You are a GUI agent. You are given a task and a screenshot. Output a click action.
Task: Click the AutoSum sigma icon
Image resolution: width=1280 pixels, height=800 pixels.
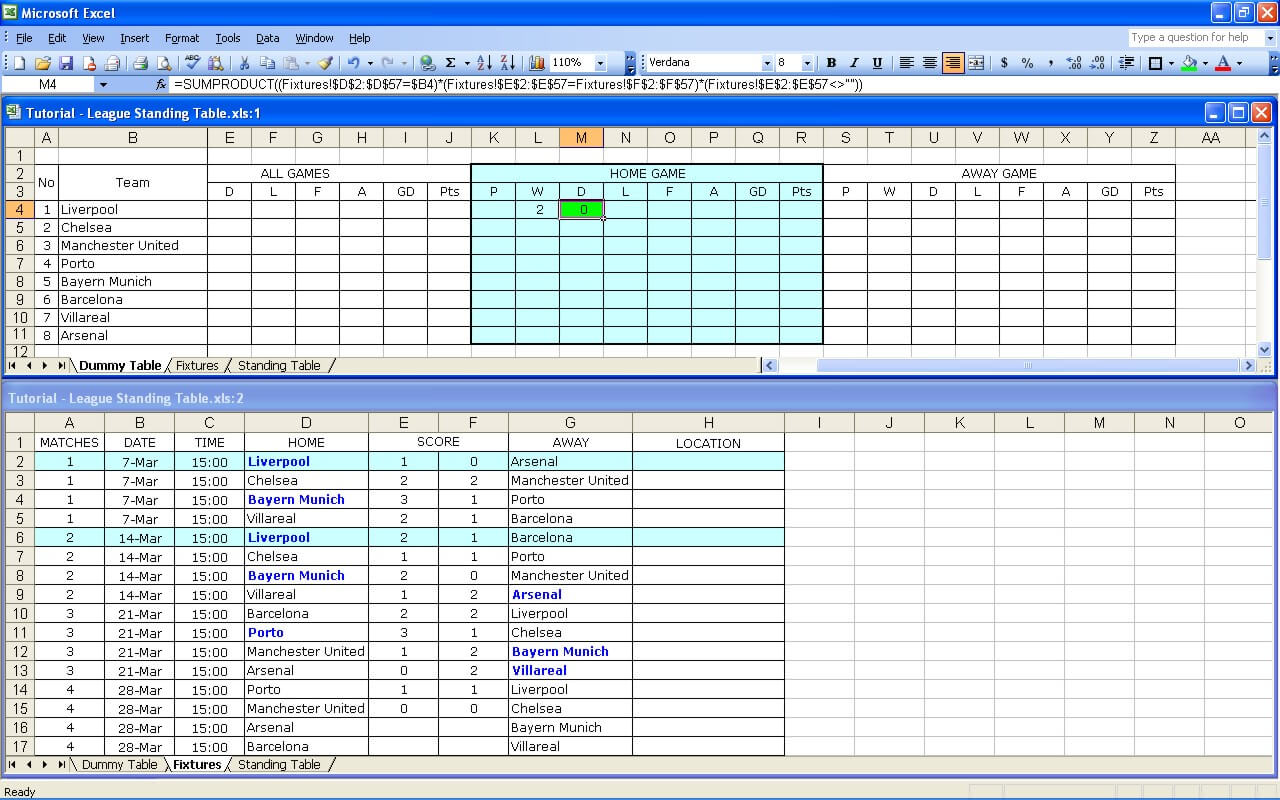[450, 63]
